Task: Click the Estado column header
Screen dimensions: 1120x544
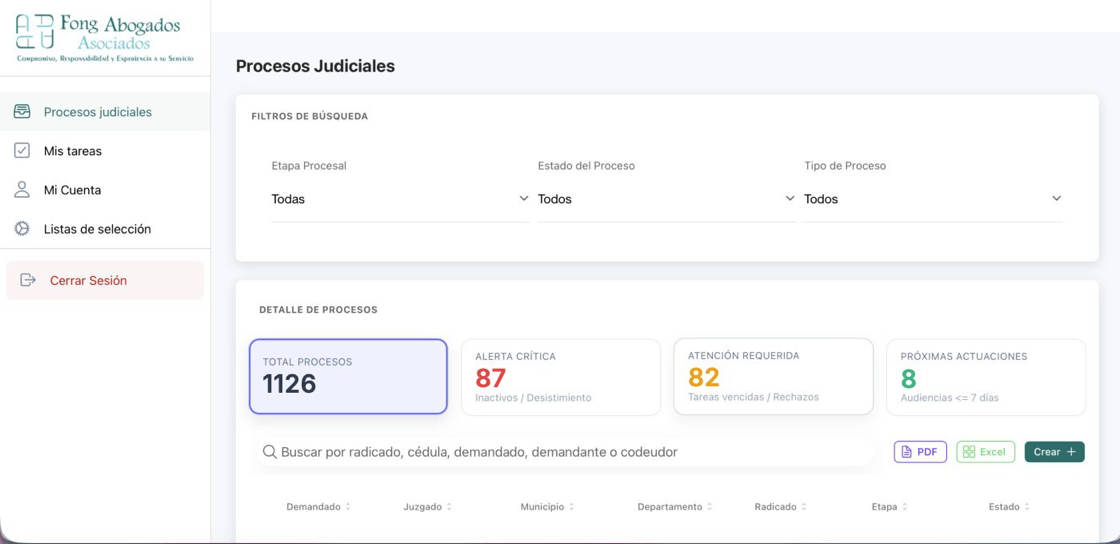Action: click(x=1004, y=506)
